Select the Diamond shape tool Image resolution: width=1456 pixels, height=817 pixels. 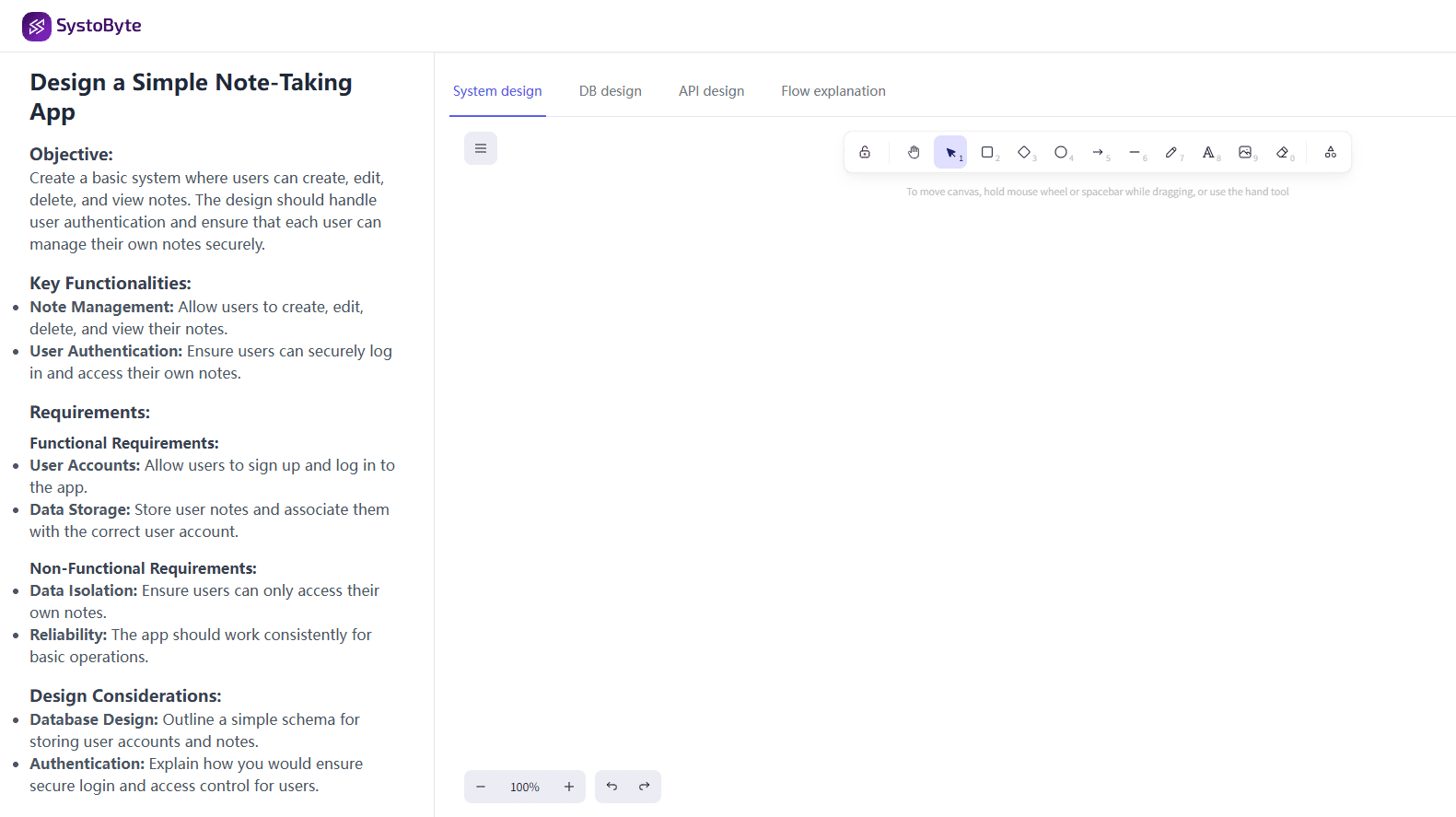(1024, 152)
